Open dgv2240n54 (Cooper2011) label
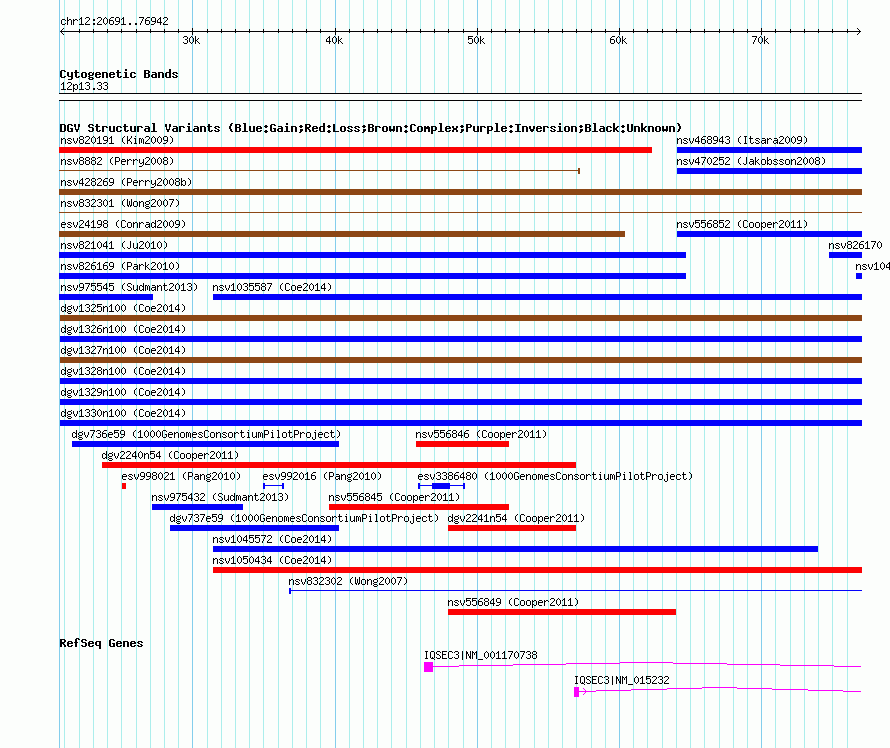This screenshot has height=748, width=890. [170, 455]
